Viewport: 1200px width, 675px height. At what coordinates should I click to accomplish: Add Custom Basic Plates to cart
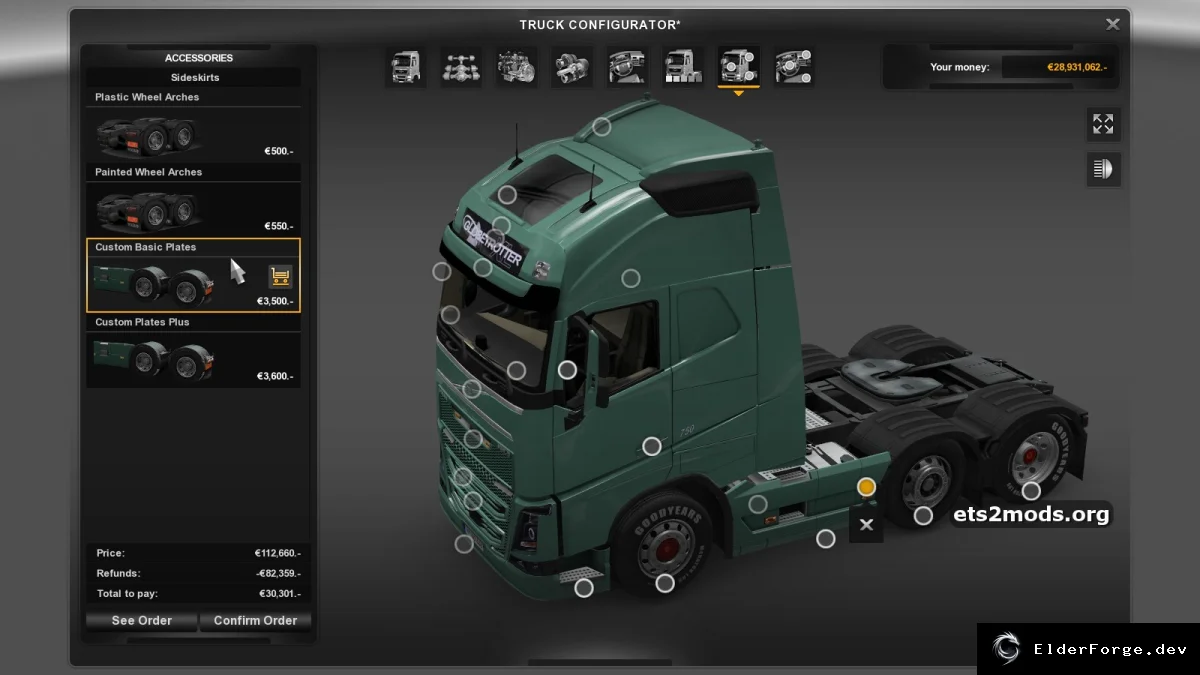280,277
